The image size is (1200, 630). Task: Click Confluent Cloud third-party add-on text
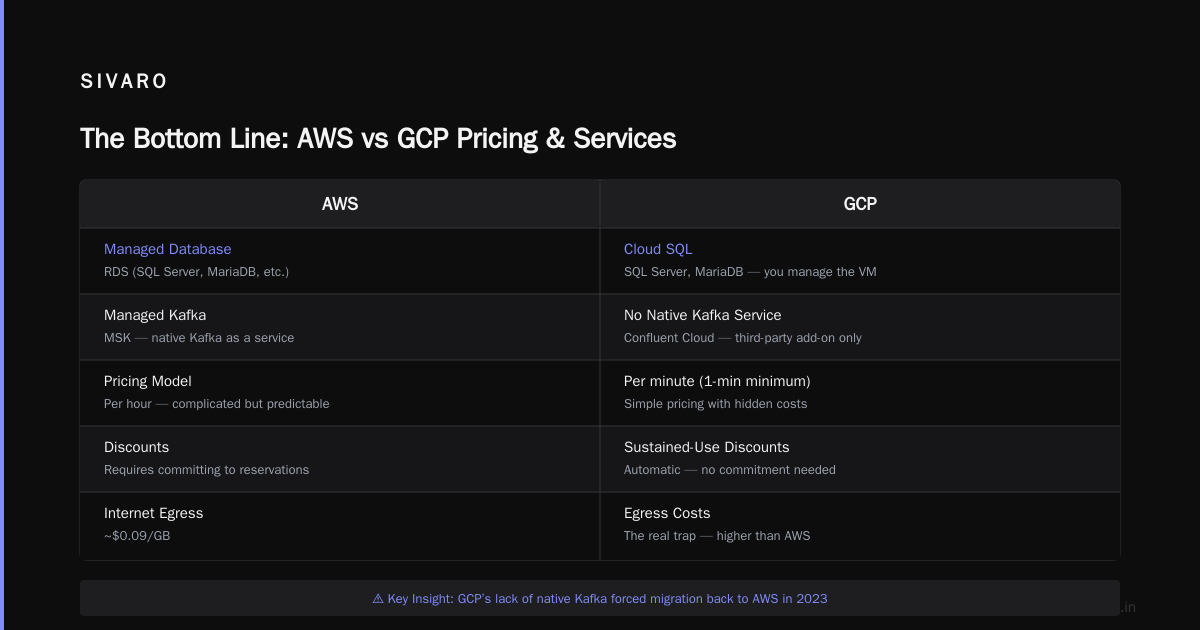tap(743, 338)
